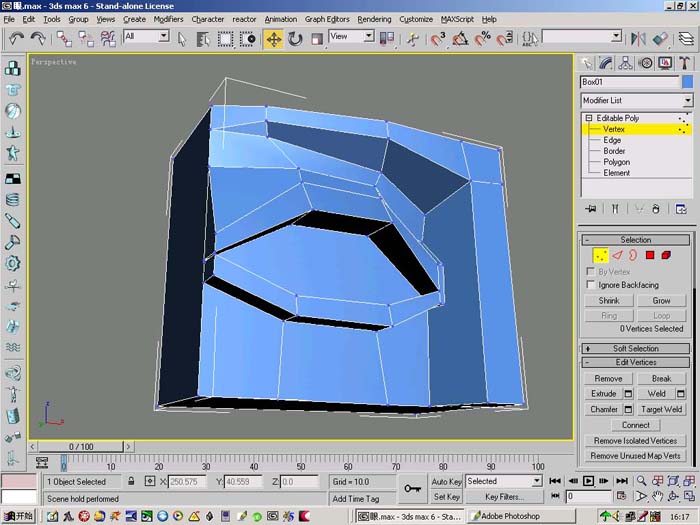Click the Grow selection button

661,300
